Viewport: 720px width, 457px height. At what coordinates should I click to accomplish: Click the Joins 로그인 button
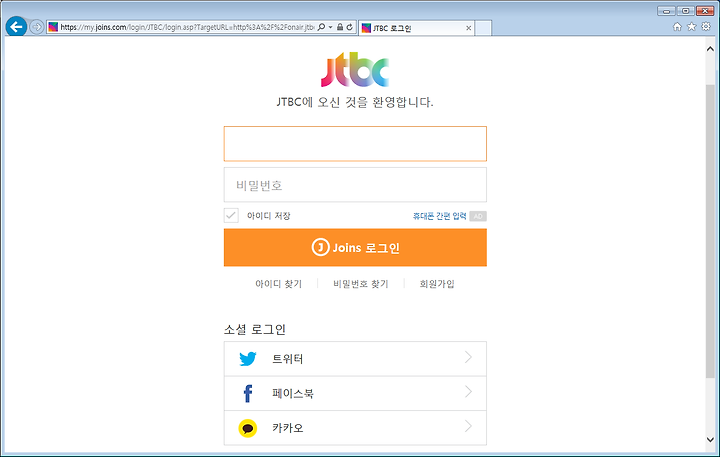point(355,248)
